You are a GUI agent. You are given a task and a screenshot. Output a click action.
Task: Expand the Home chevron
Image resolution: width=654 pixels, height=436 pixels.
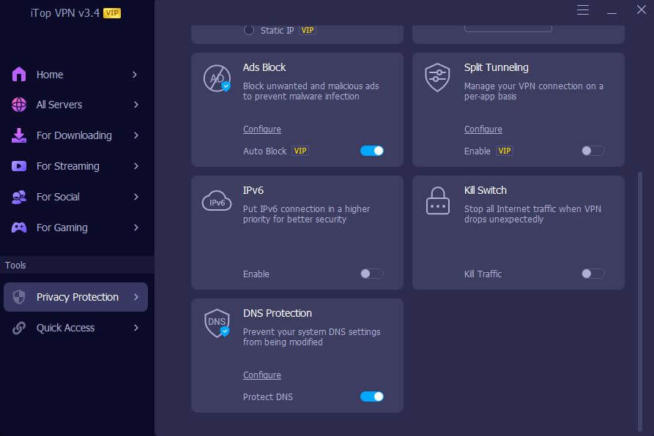click(x=135, y=75)
